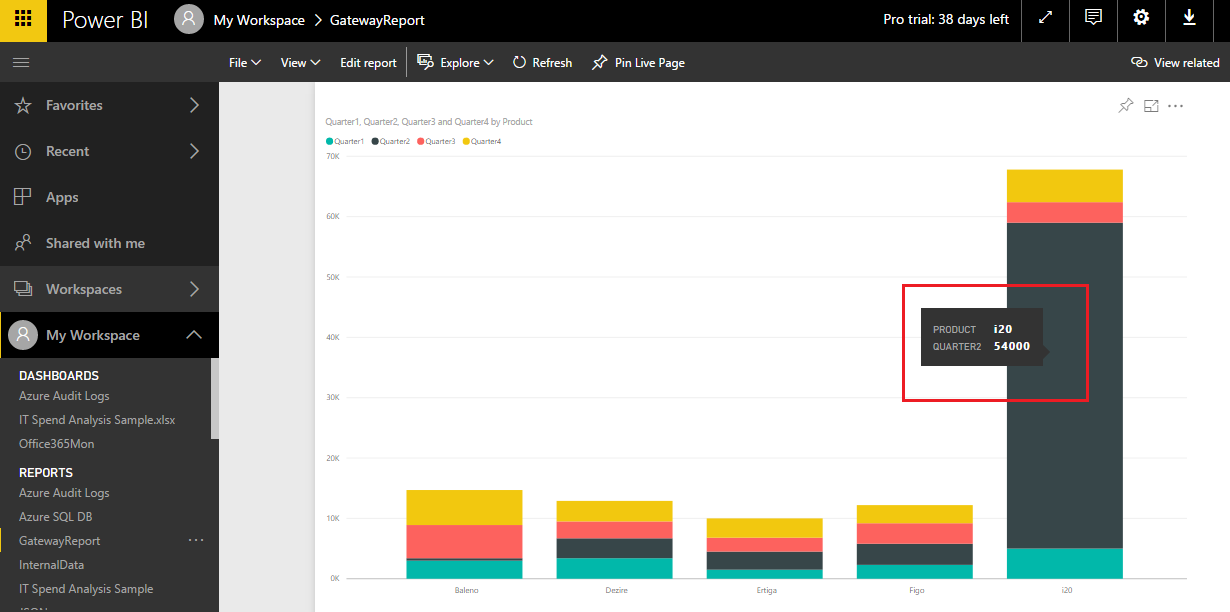
Task: Click sidebar vertical scrollbar
Action: click(214, 398)
